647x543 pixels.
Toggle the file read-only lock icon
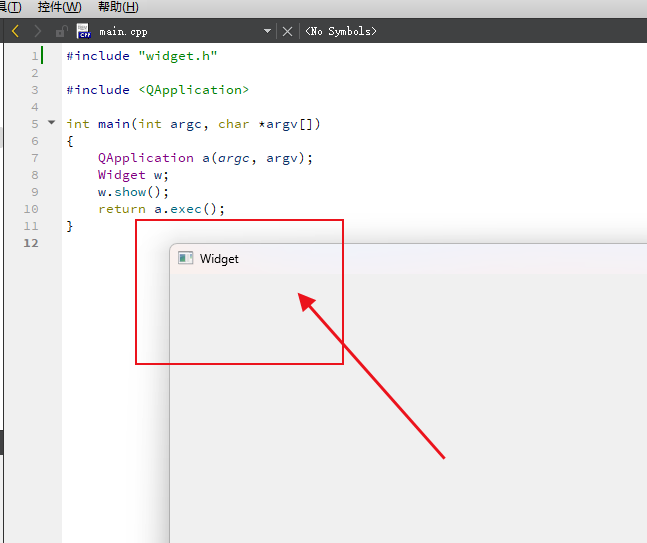61,31
